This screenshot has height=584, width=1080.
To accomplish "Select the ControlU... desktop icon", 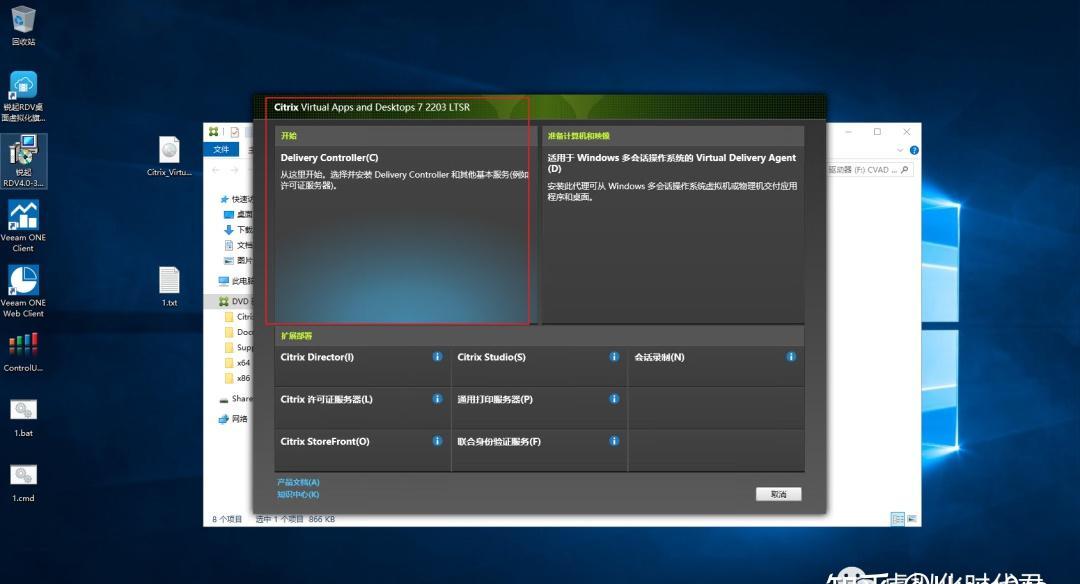I will (x=23, y=352).
